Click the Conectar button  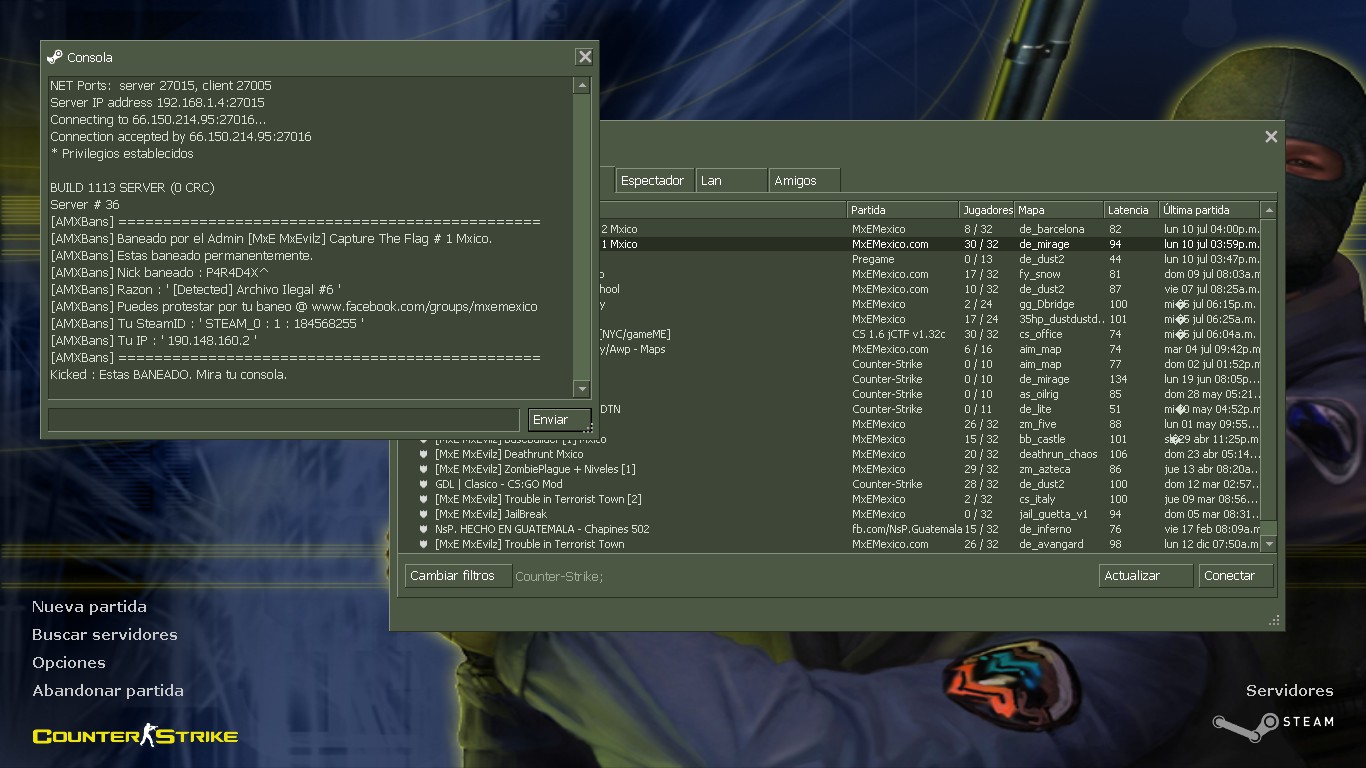pyautogui.click(x=1236, y=576)
